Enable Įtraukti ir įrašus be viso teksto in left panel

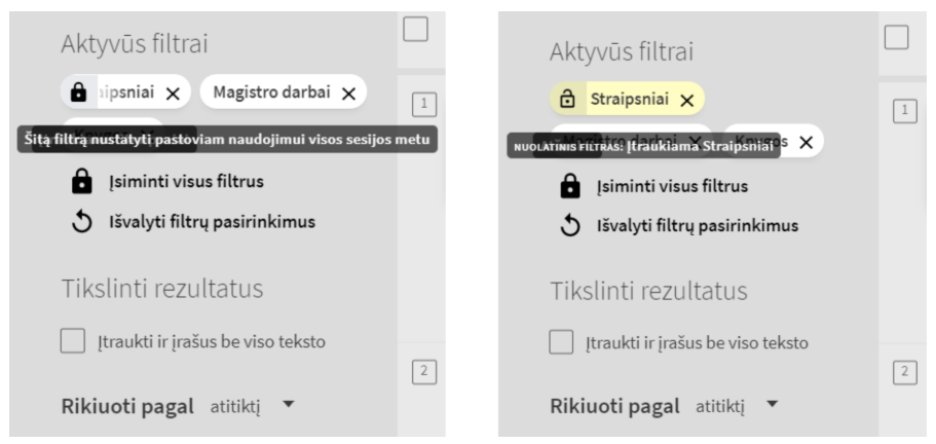pos(72,342)
